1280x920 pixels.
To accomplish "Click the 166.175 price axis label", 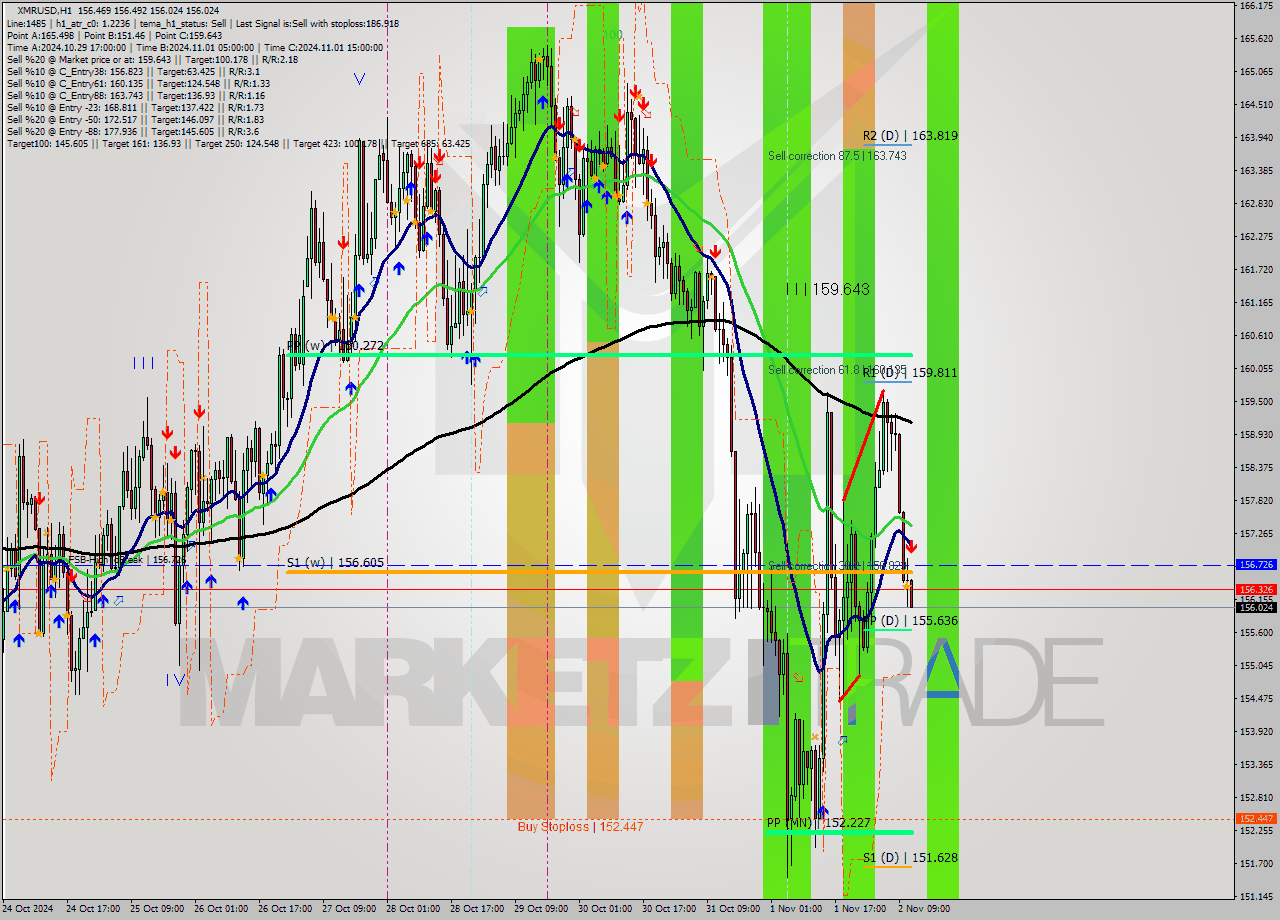I will click(x=1256, y=6).
